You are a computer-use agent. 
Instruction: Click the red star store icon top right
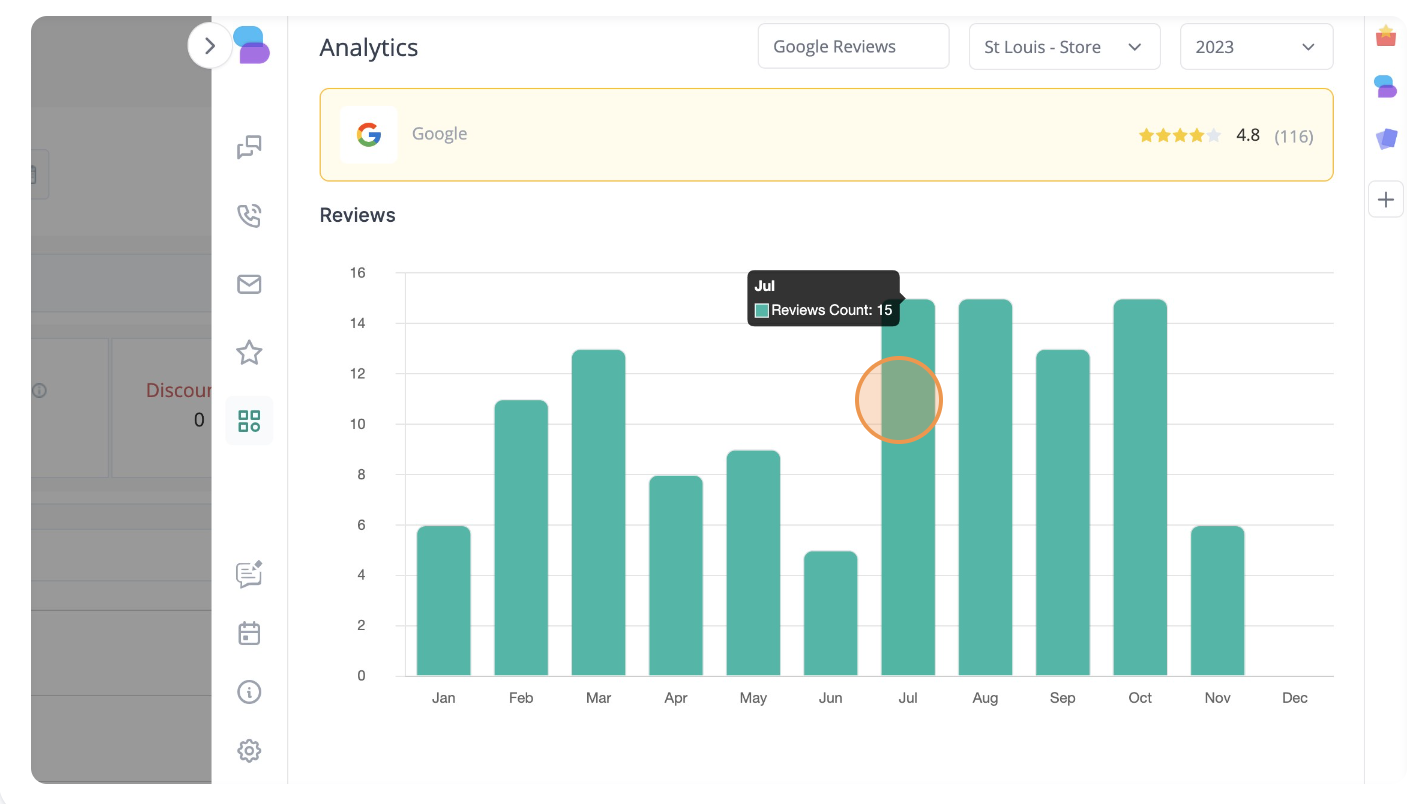(x=1385, y=38)
